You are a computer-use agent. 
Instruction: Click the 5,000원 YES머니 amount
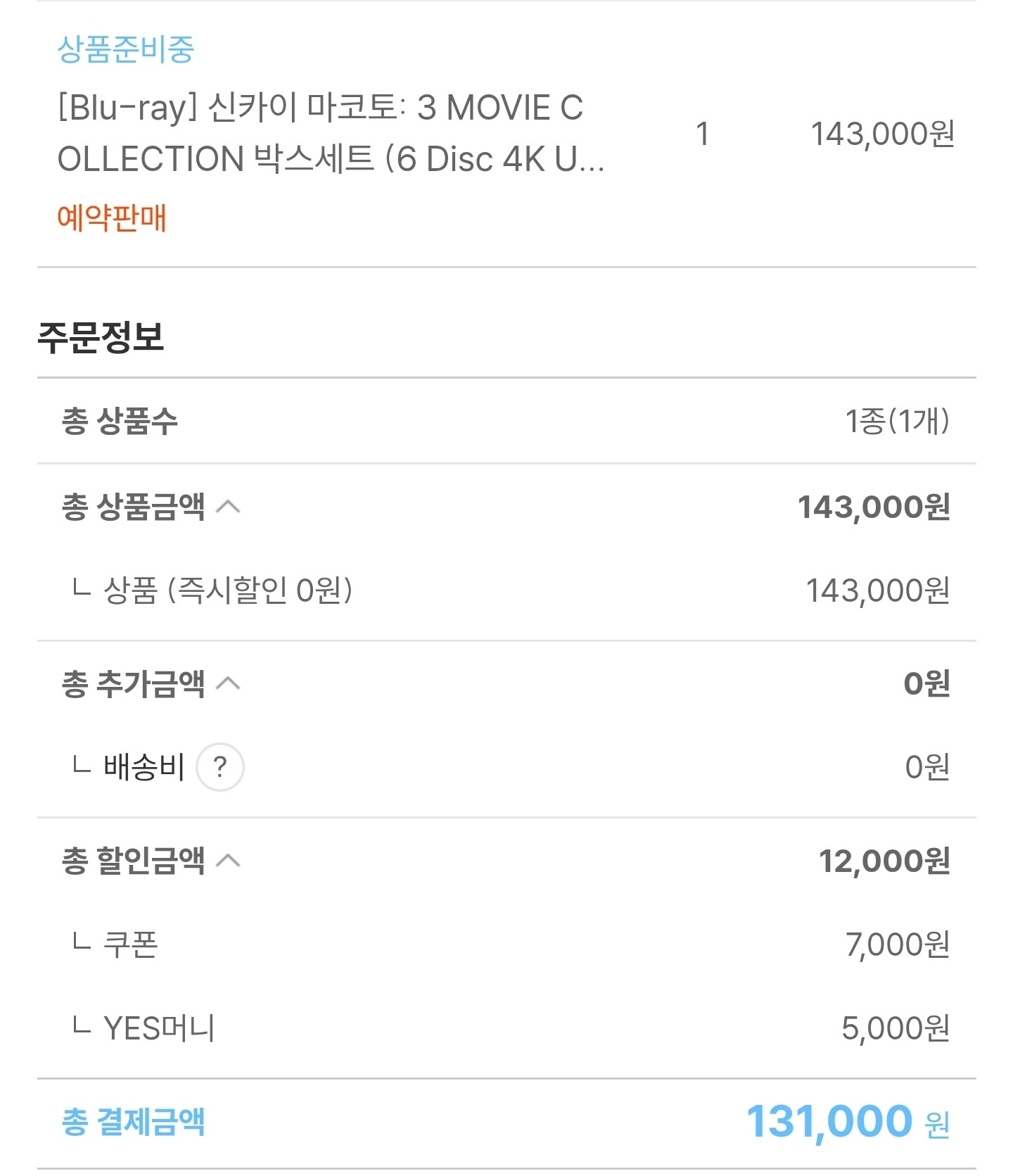(x=895, y=1028)
